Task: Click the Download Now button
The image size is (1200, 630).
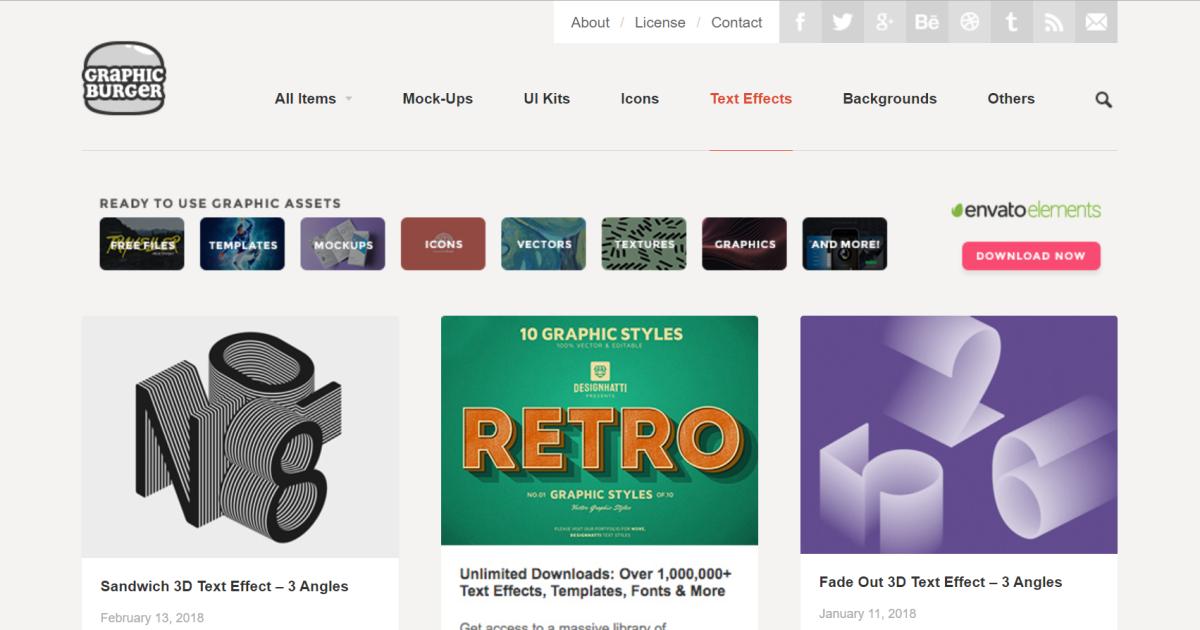Action: point(1031,256)
